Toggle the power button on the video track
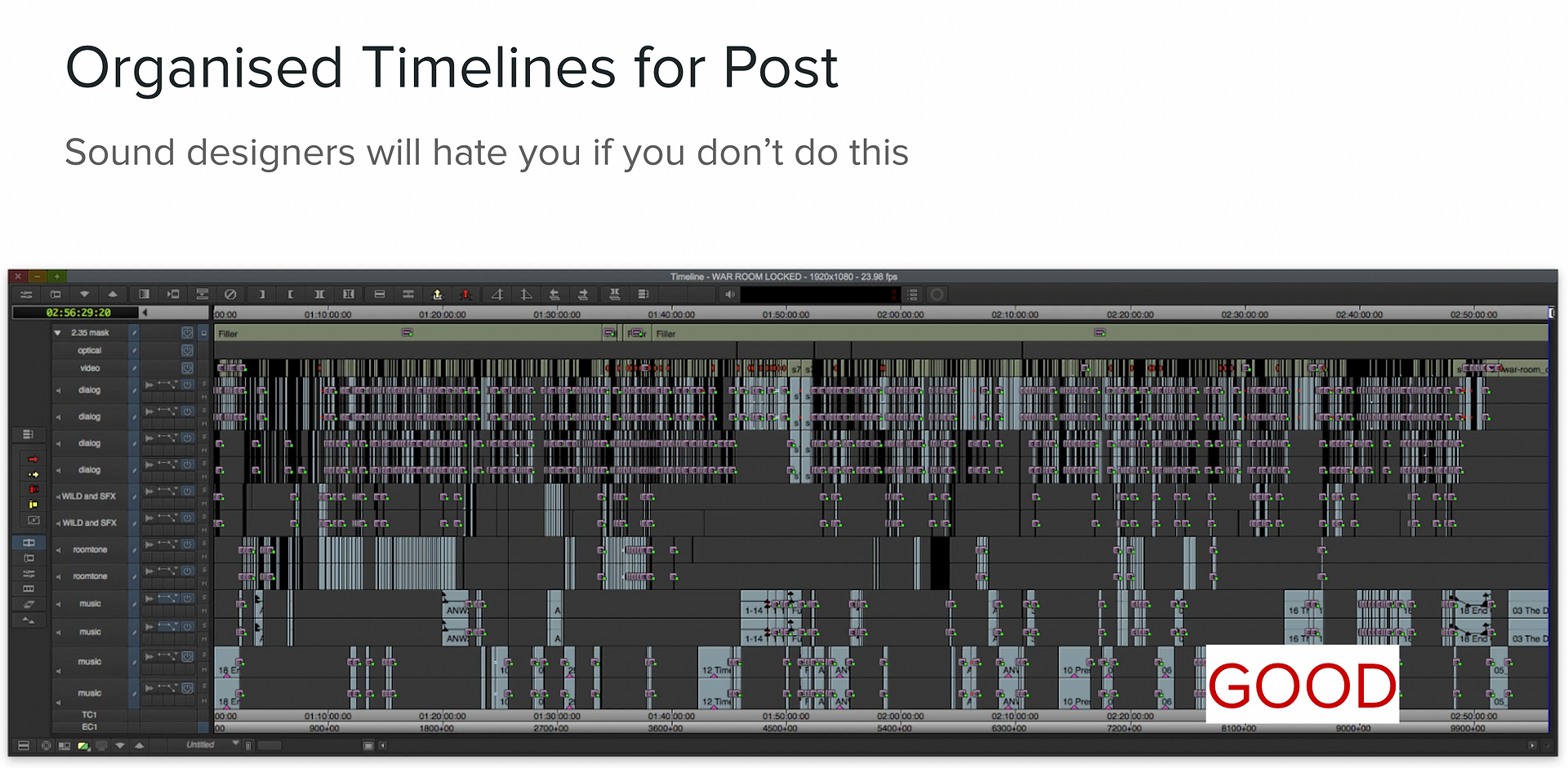Viewport: 1568px width, 768px height. [187, 368]
